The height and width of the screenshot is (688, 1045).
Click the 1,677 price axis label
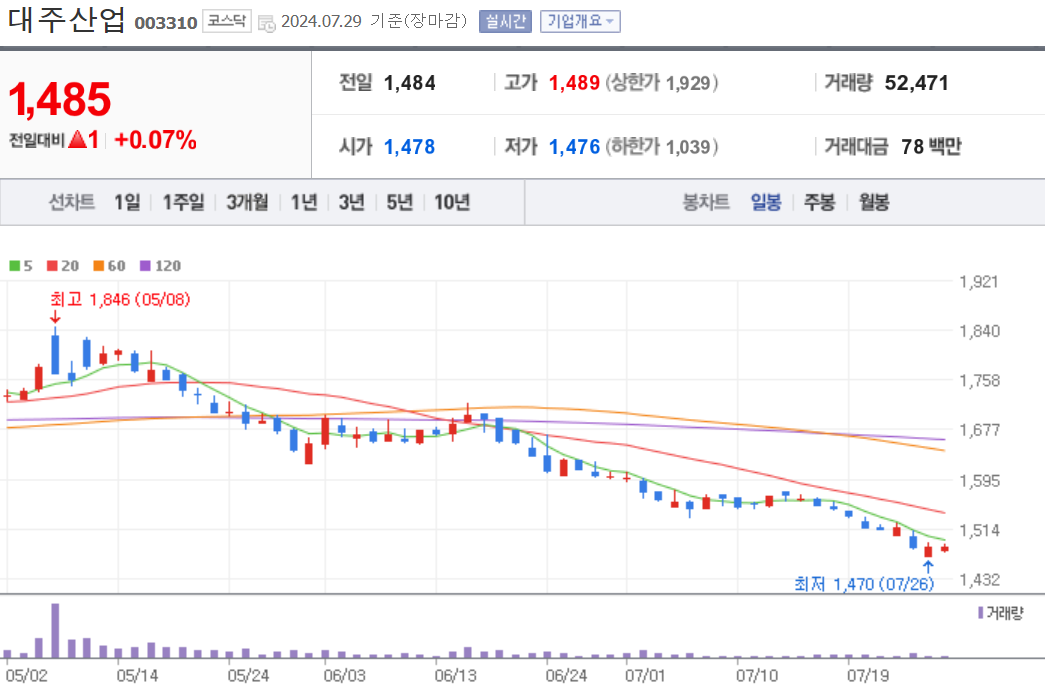tap(979, 430)
